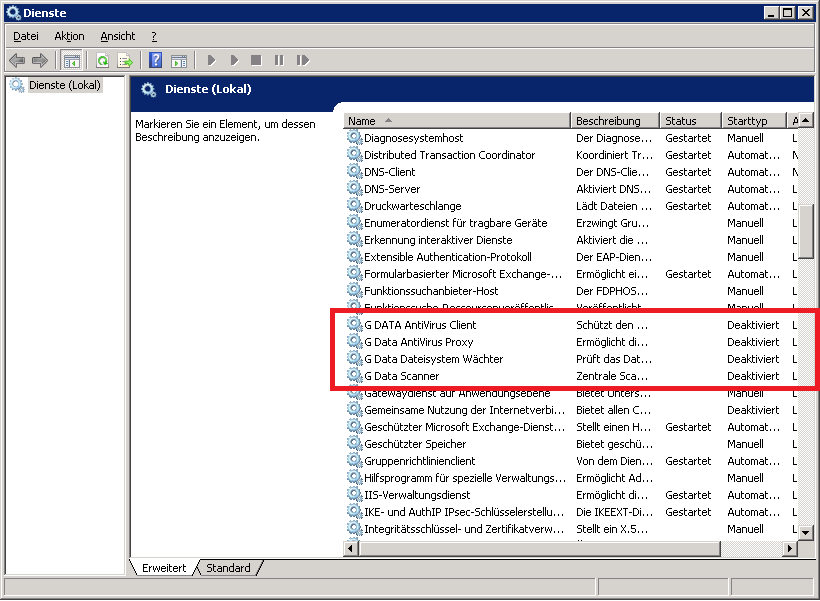
Task: Sort by the Beschreibung column header
Action: tap(615, 121)
